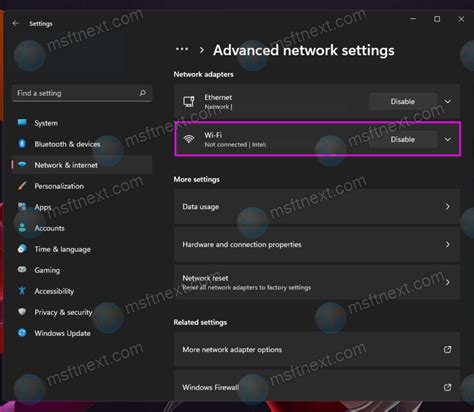Minimize the Settings window
The width and height of the screenshot is (474, 412).
click(x=413, y=19)
